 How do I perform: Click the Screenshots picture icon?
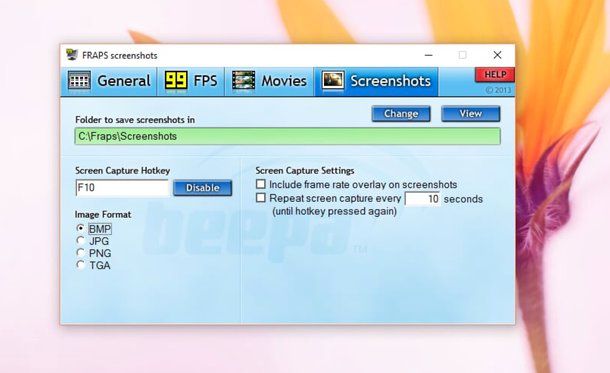[x=333, y=81]
